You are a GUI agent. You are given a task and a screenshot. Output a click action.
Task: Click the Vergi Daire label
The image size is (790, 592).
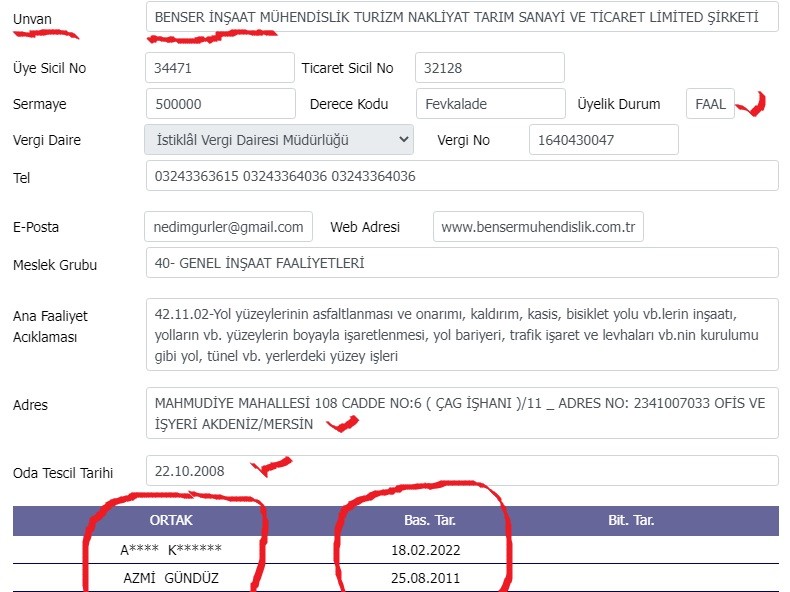pos(47,140)
